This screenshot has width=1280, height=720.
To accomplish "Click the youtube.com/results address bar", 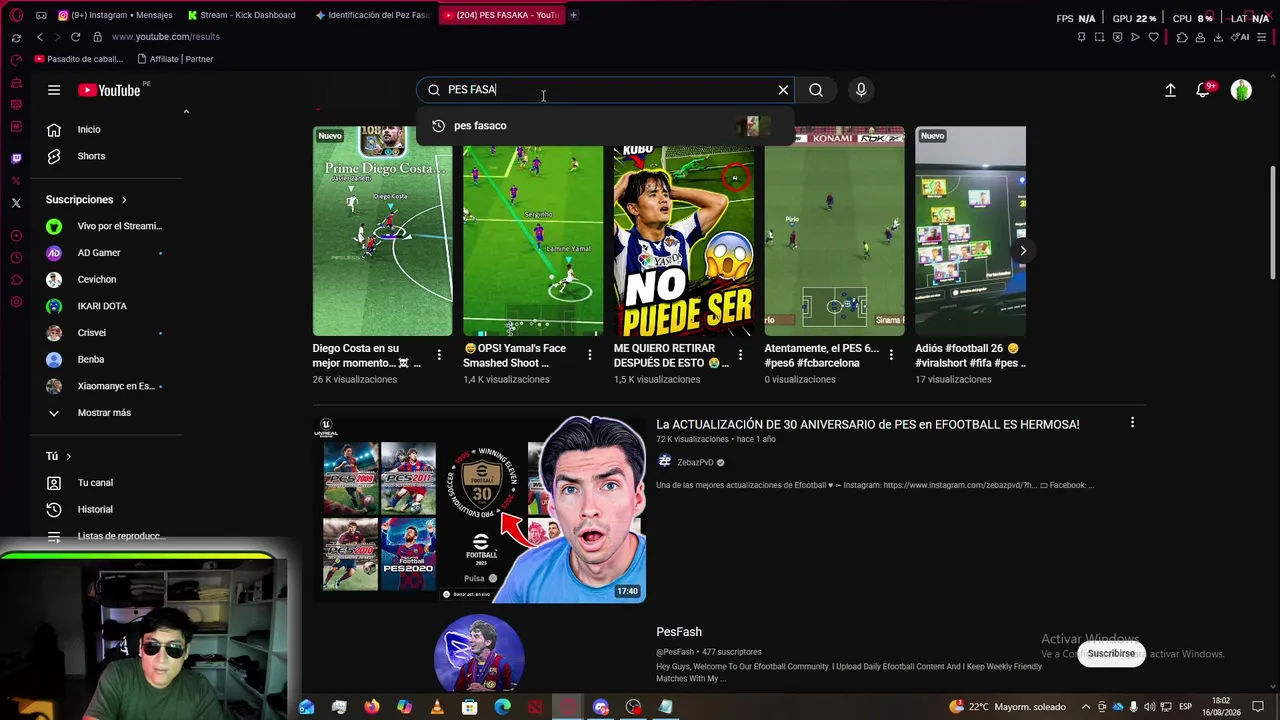I will (166, 37).
